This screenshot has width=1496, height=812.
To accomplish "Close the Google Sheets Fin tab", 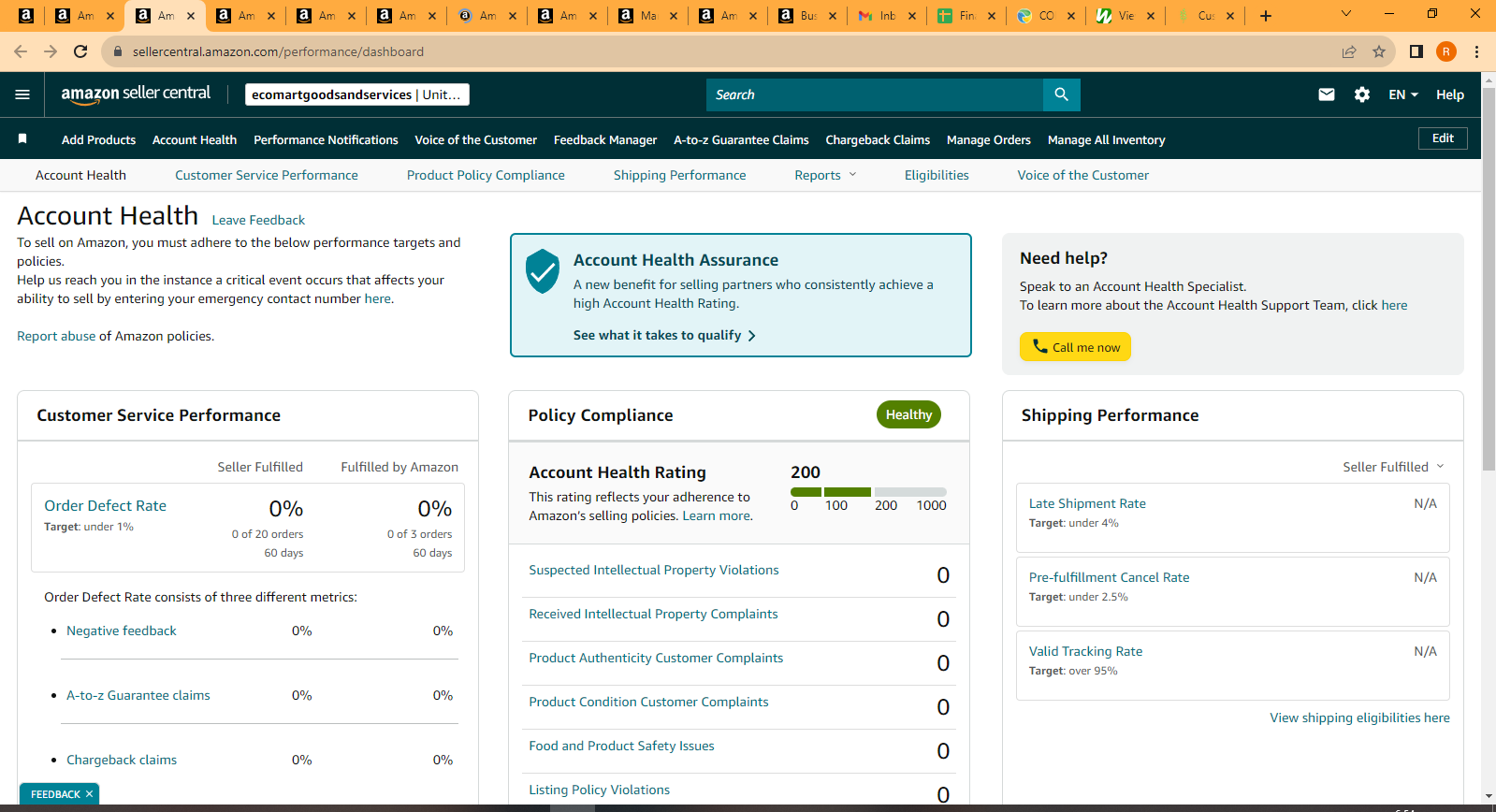I will [x=992, y=16].
